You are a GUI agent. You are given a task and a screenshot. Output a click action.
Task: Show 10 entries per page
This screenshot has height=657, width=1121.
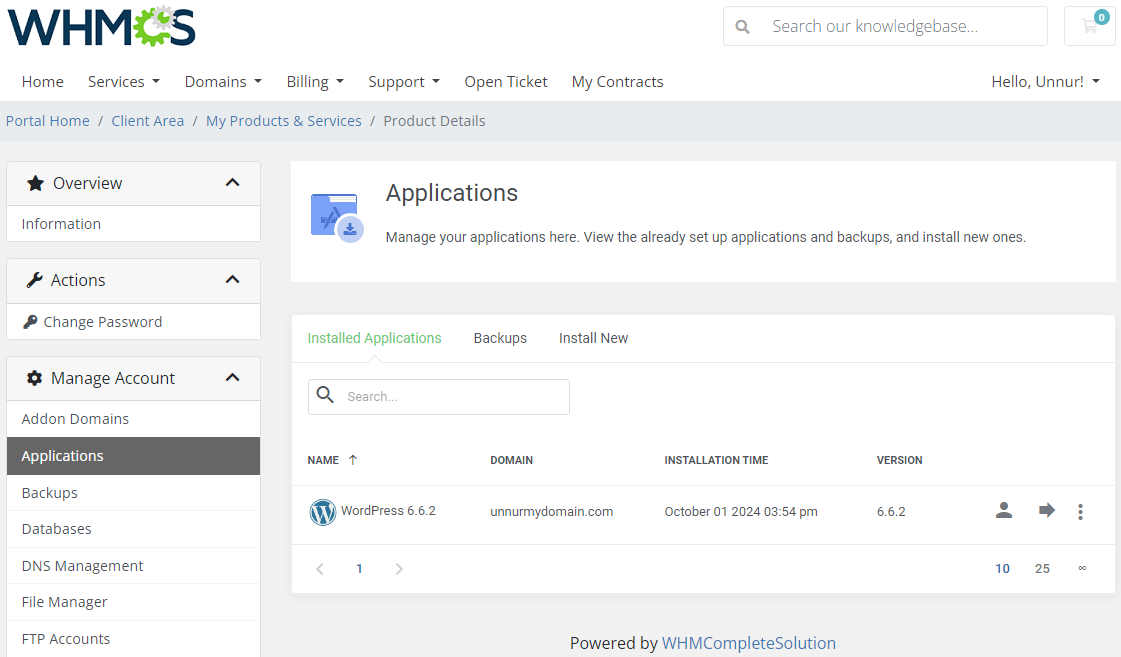[1002, 569]
